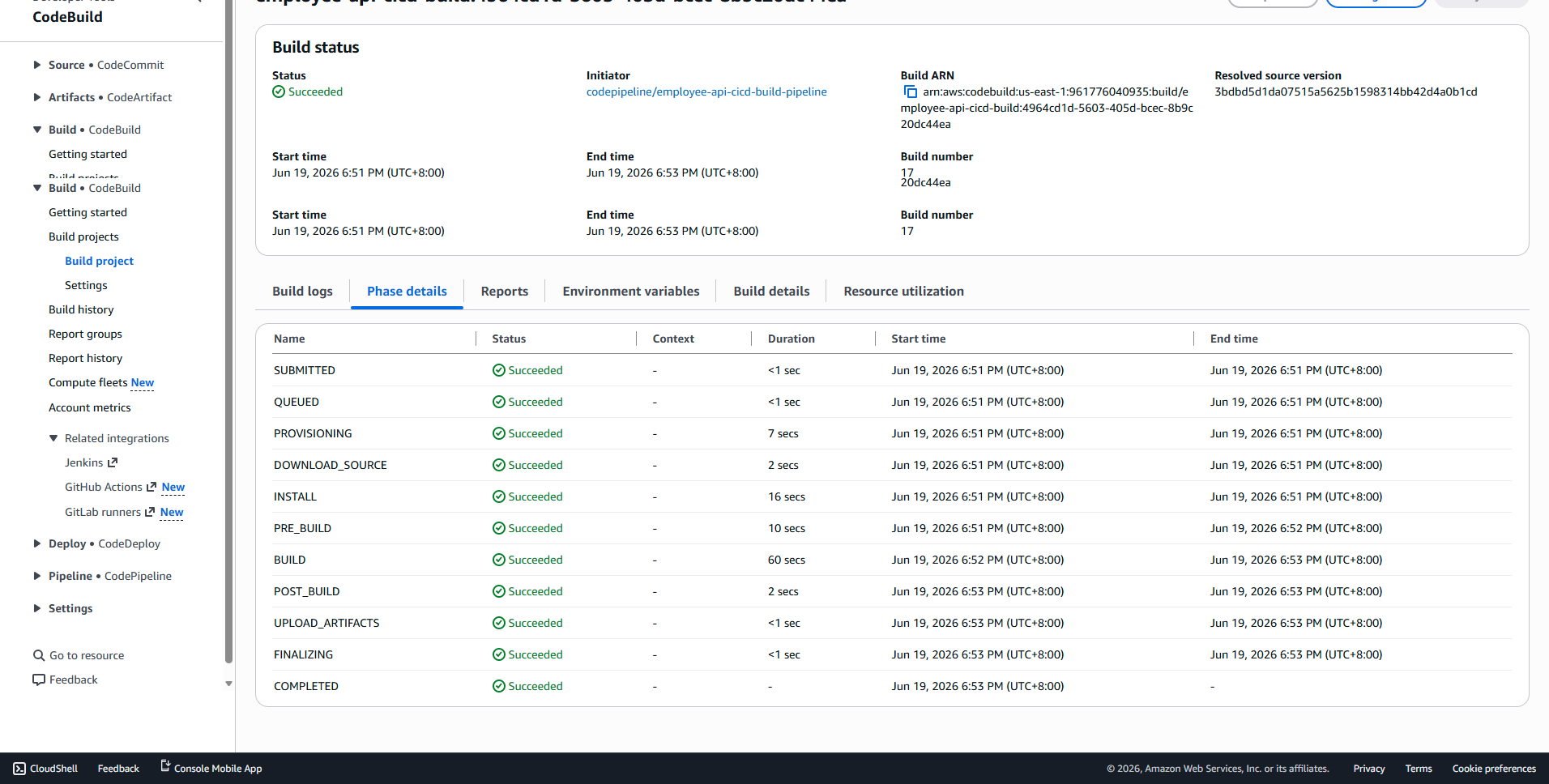
Task: Select the Phase details tab
Action: [407, 292]
